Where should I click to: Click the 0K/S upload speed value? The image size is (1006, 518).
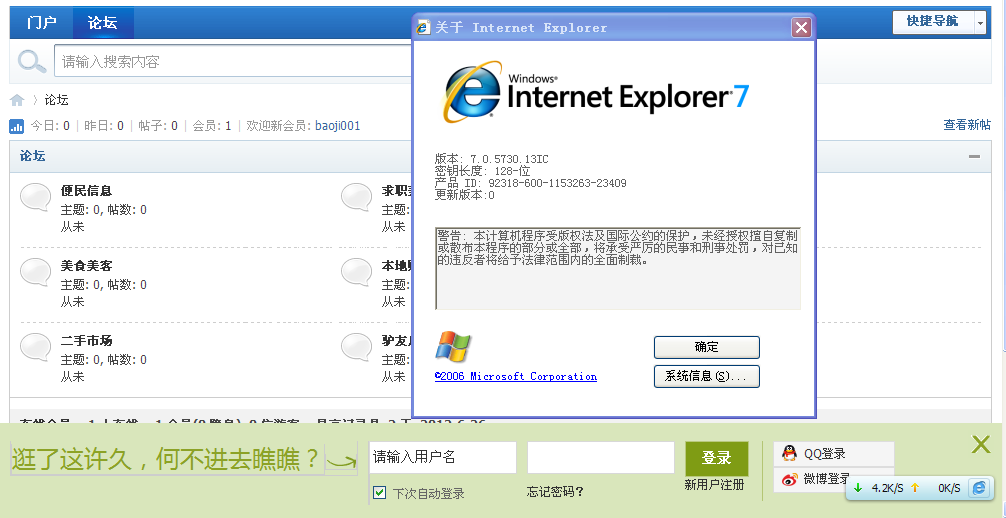[x=949, y=488]
